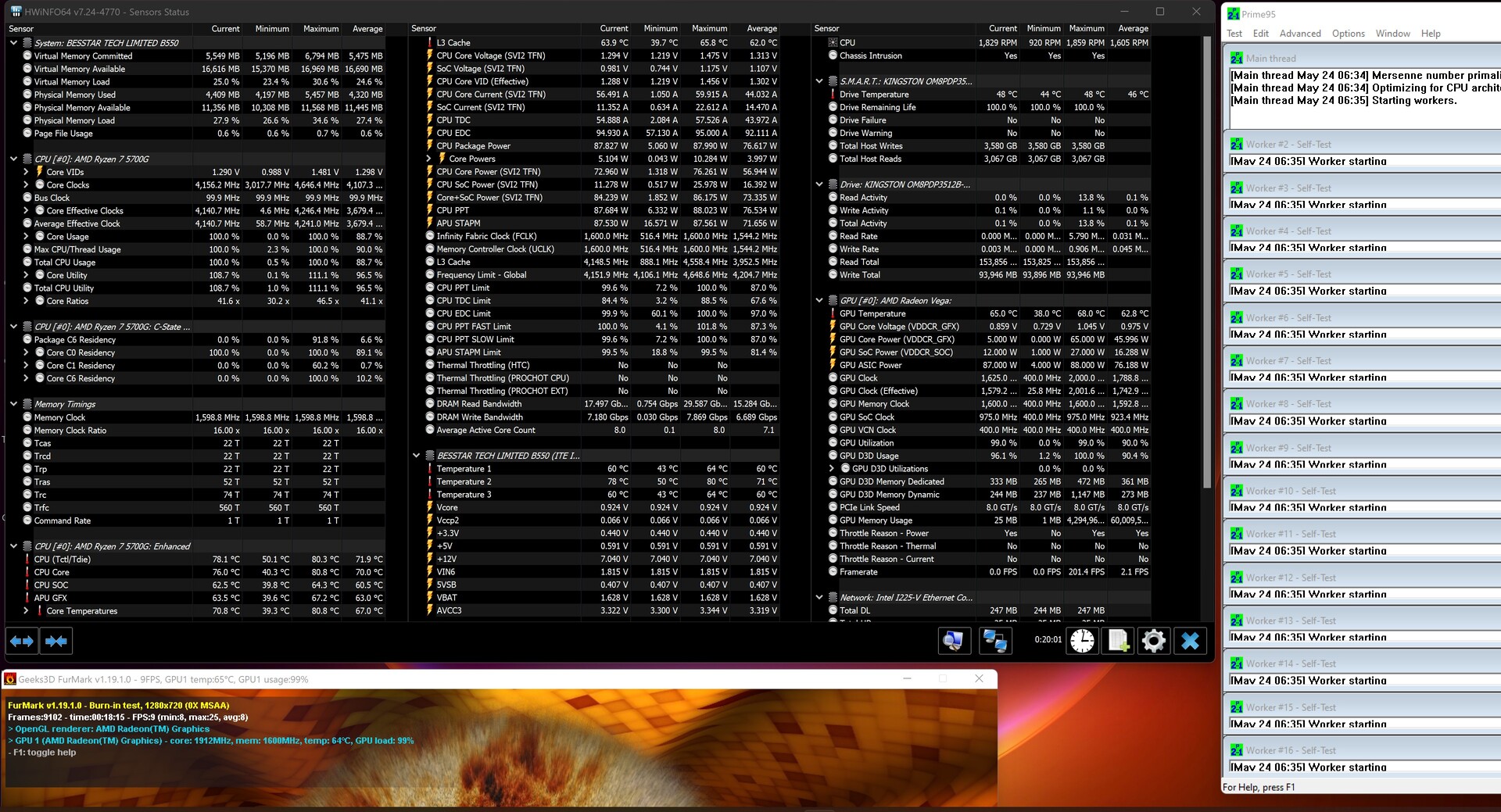Viewport: 1501px width, 812px height.
Task: Click the Main thread window icon in Prime95
Action: [x=1237, y=58]
